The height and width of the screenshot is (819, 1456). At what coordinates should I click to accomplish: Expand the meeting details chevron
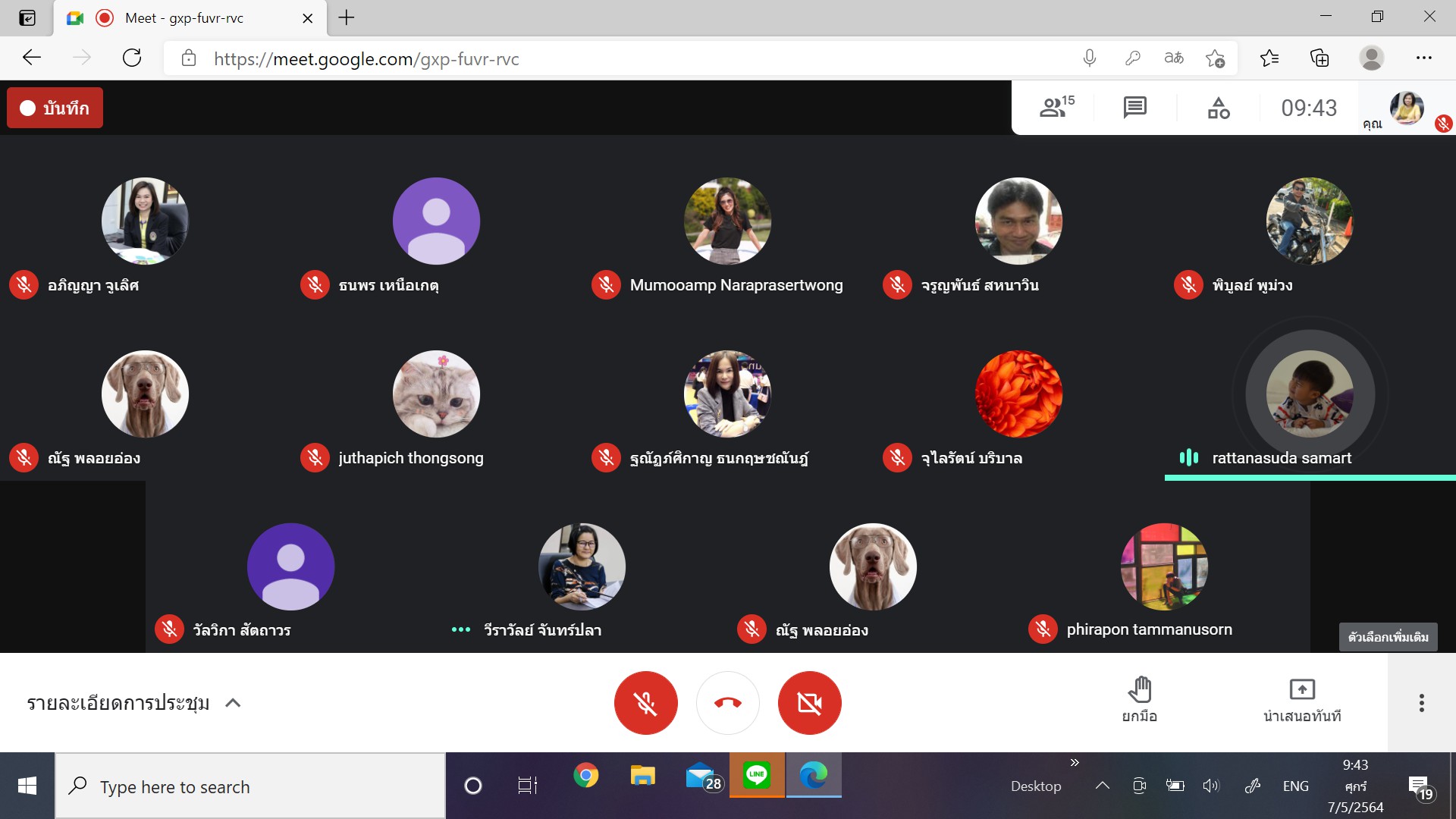click(x=233, y=703)
